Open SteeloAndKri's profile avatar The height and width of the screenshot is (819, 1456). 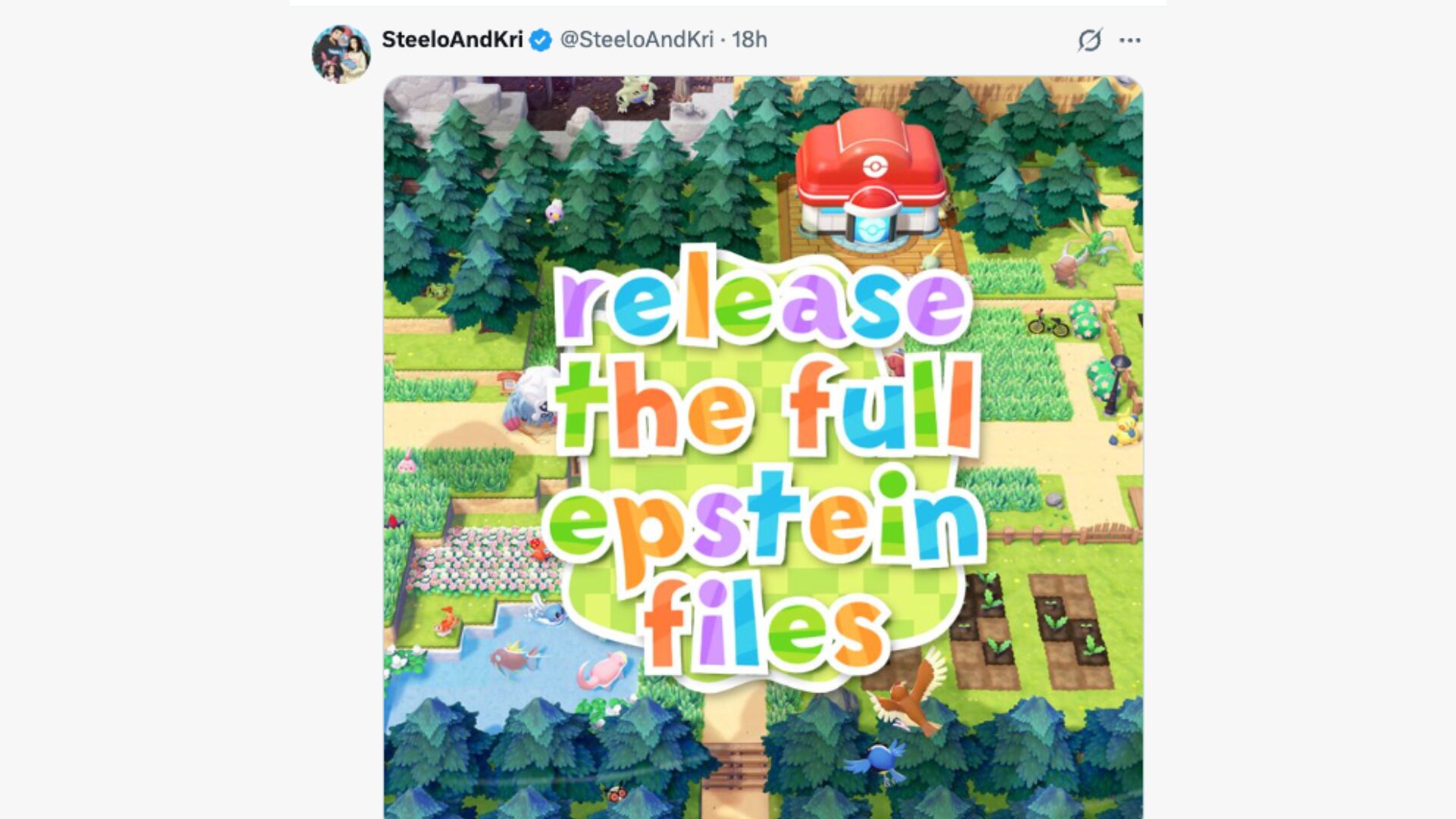point(341,54)
